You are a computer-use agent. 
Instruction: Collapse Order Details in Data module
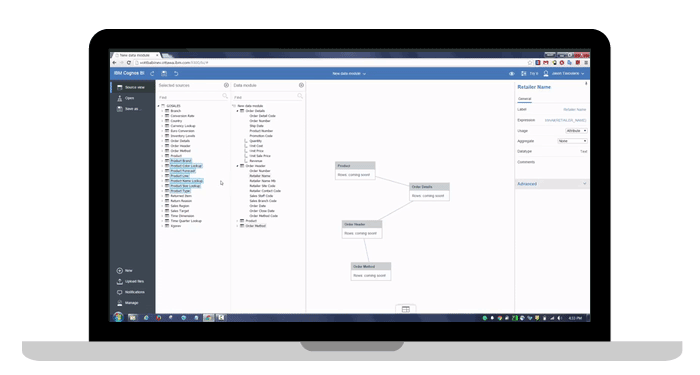click(x=238, y=111)
